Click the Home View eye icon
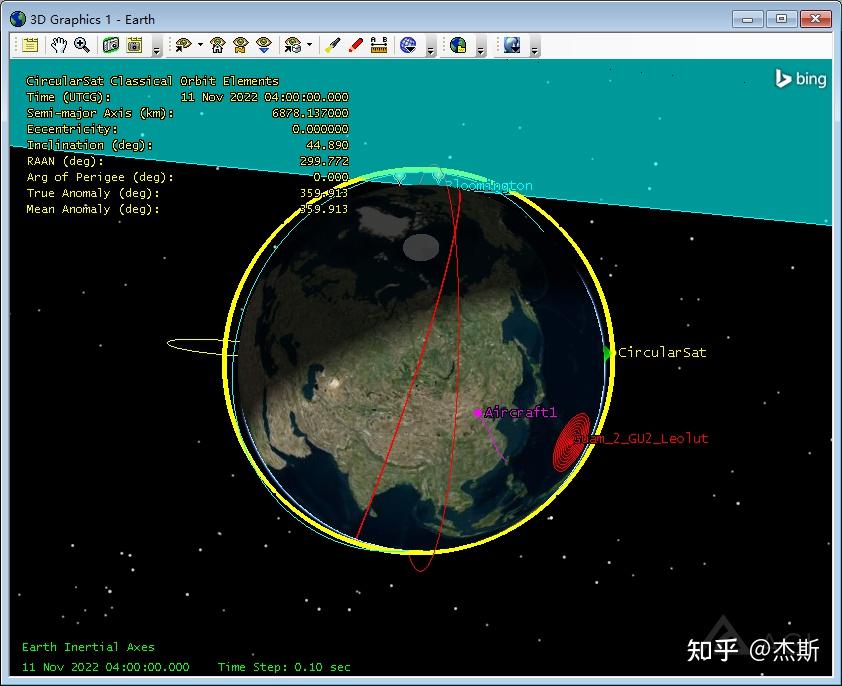 tap(217, 45)
